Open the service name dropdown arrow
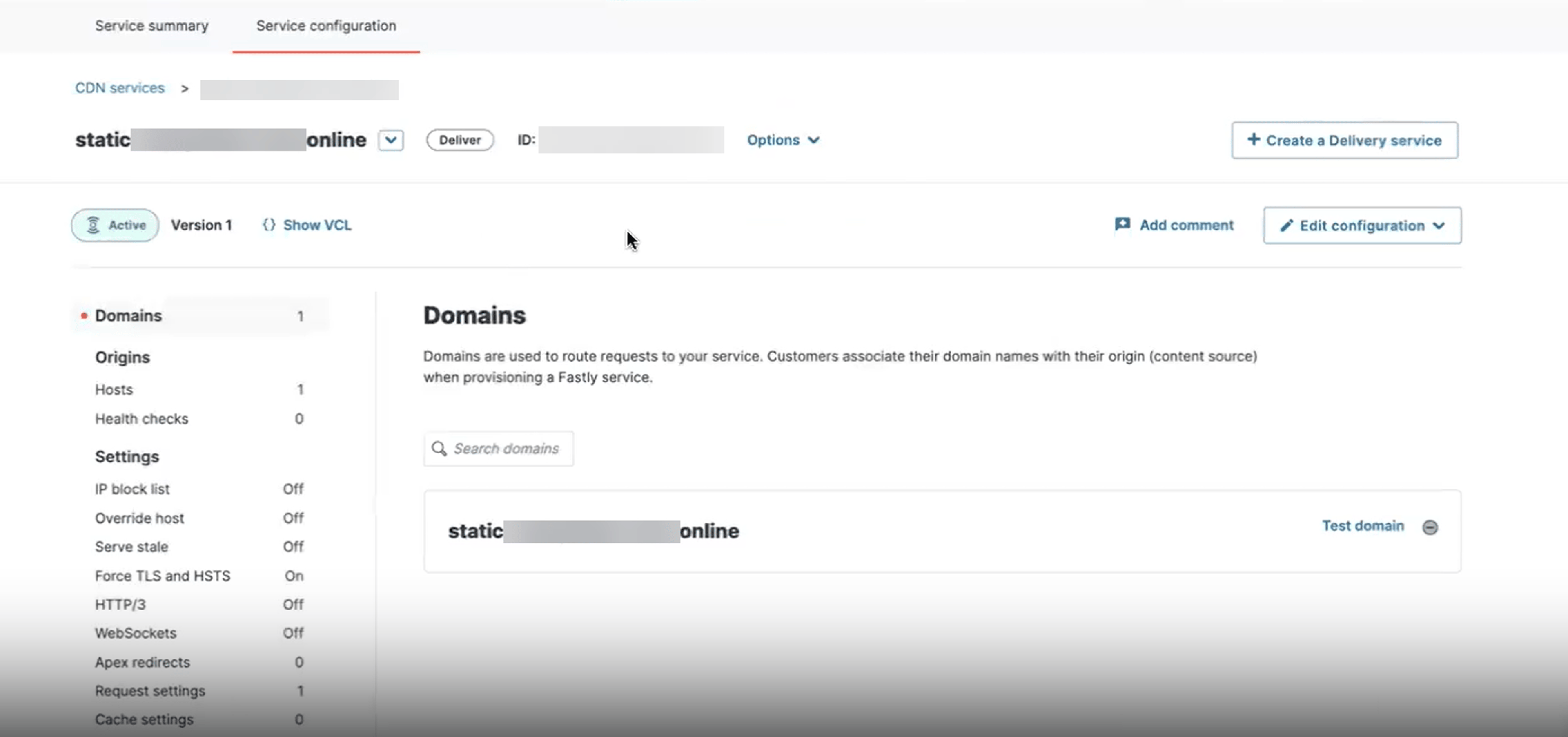 (391, 140)
